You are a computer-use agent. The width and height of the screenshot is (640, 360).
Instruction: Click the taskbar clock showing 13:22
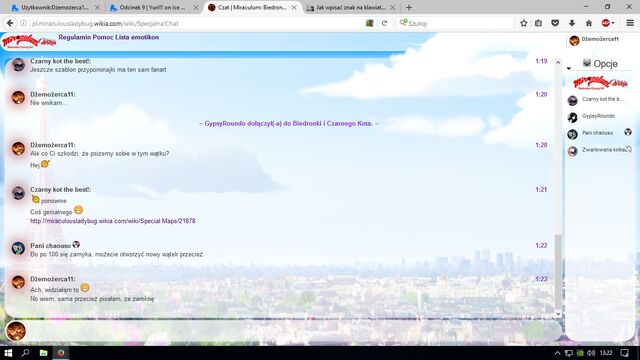607,353
